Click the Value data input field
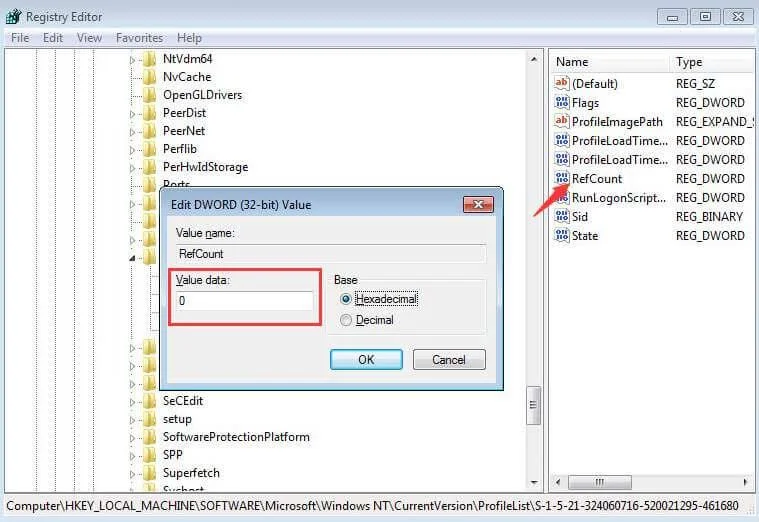Image resolution: width=759 pixels, height=522 pixels. pyautogui.click(x=245, y=301)
